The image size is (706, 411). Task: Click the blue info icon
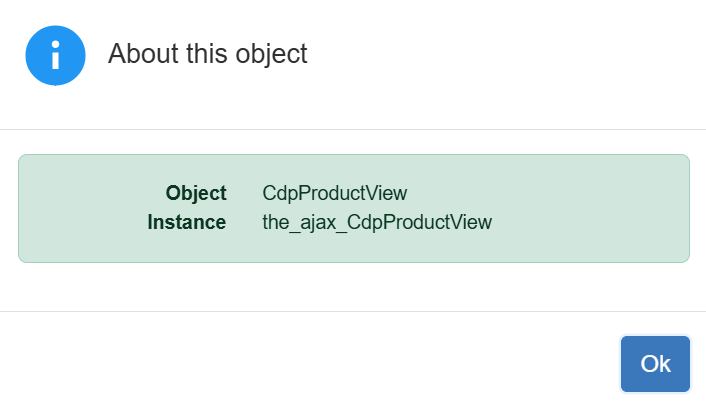(55, 56)
